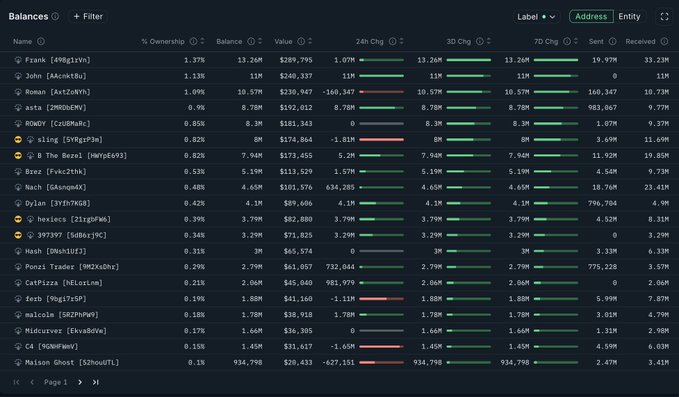This screenshot has width=679, height=397.
Task: Click the wallet icon beside Maison Ghost
Action: 18,363
